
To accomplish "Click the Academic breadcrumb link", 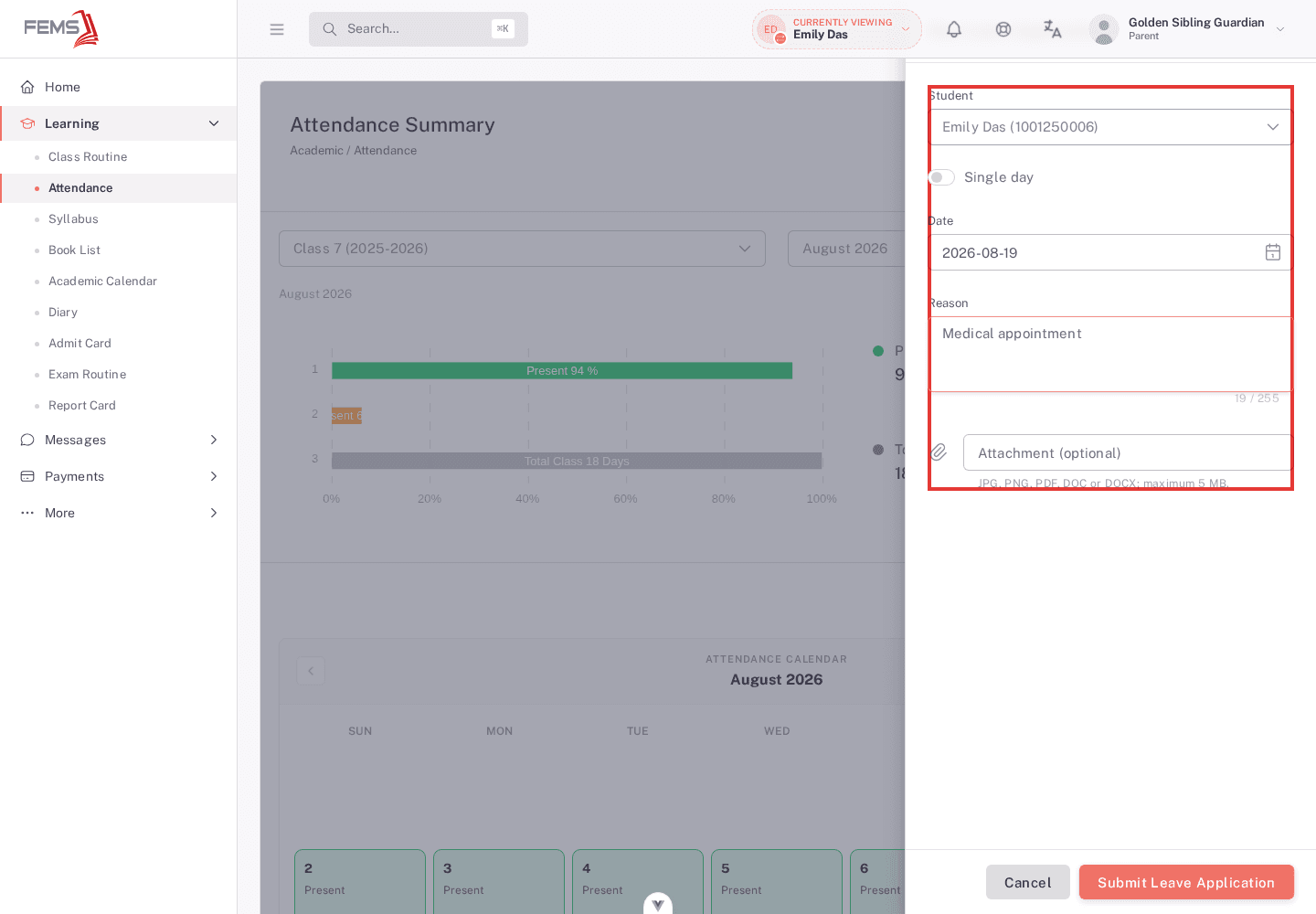I will (x=316, y=151).
